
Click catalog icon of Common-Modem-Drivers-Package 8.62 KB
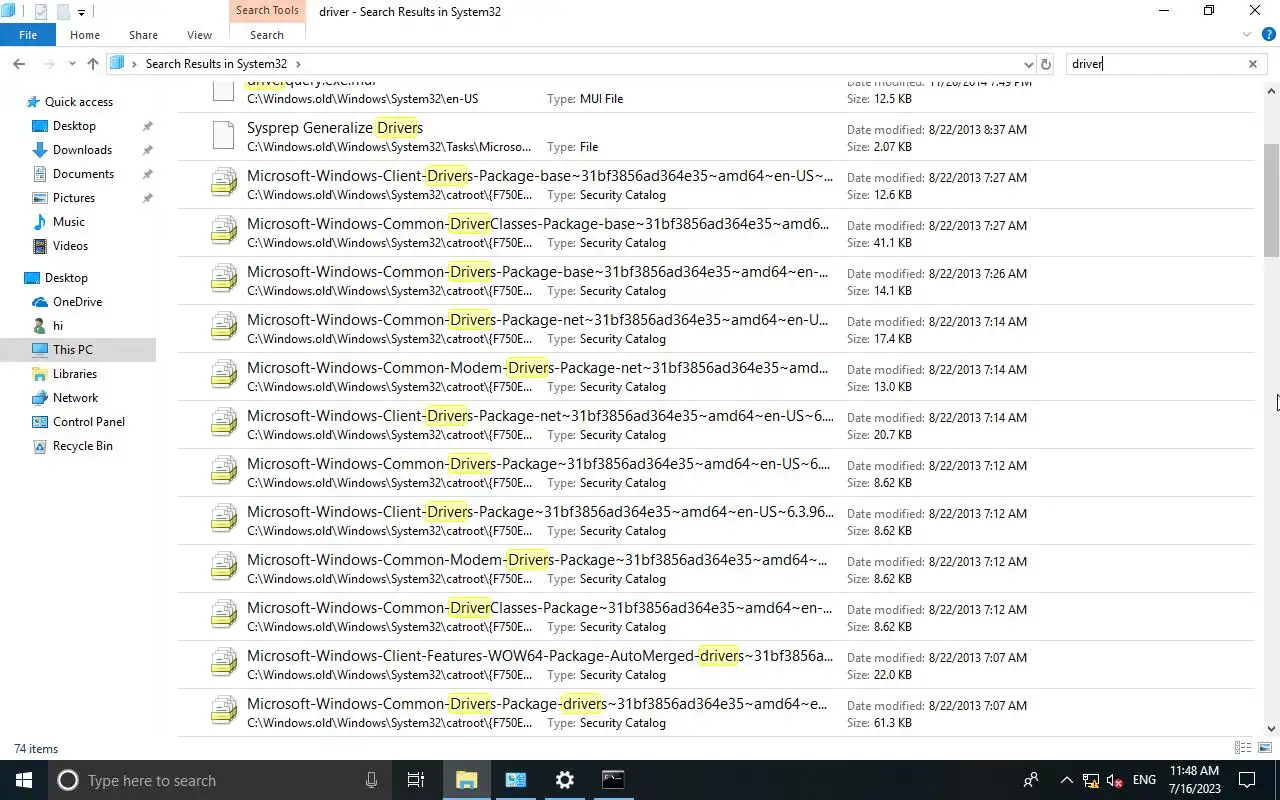point(223,566)
